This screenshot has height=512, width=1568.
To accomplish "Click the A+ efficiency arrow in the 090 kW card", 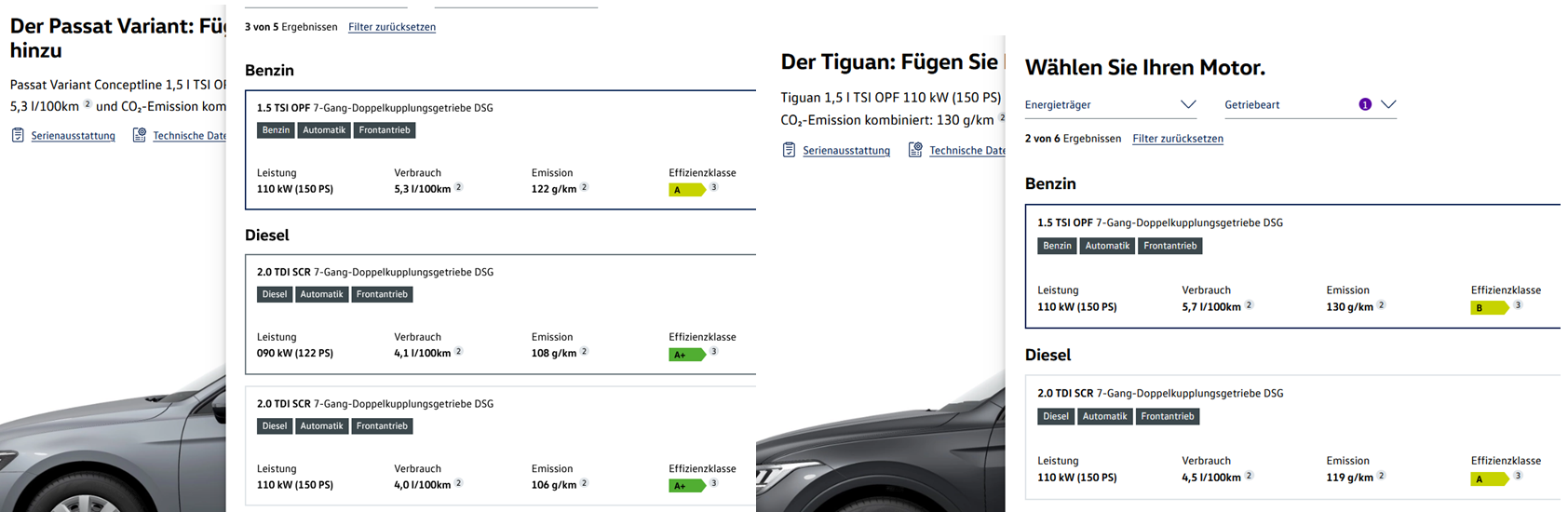I will 687,355.
